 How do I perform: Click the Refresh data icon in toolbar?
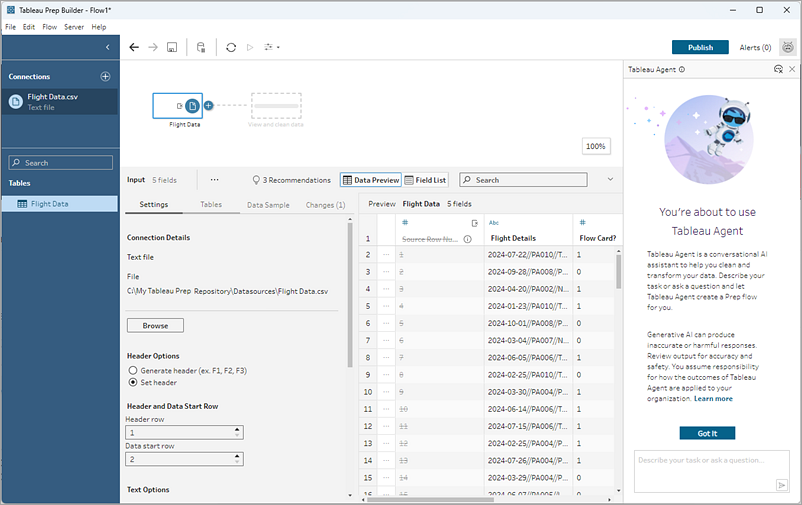point(231,47)
